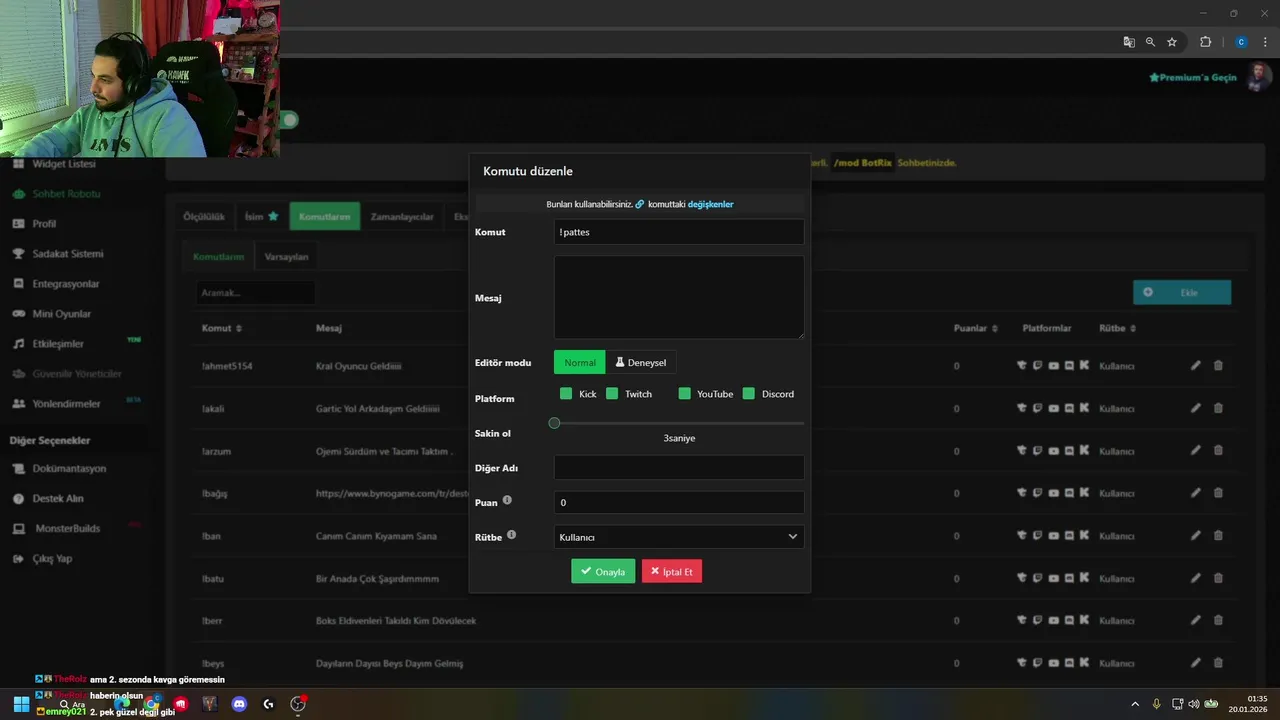Toggle the Discord platform checkbox
1280x720 pixels.
(x=749, y=394)
